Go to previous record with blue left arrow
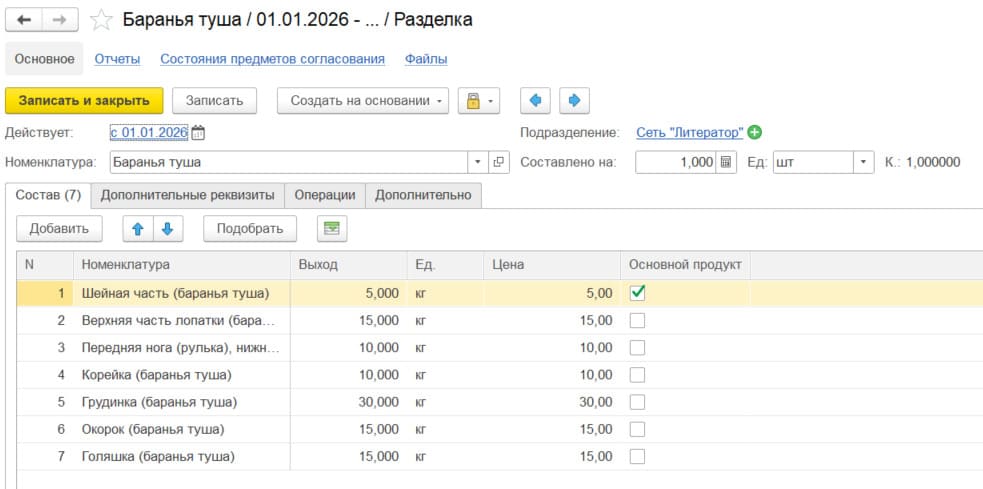Screen dimensions: 983x489 [535, 100]
